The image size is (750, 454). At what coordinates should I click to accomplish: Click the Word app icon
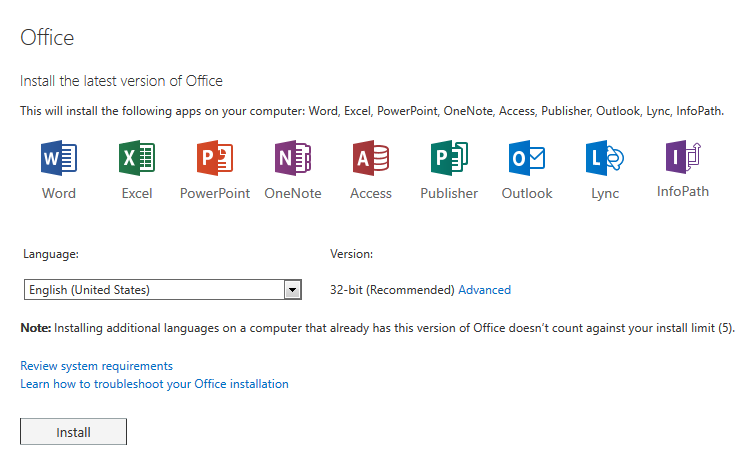click(59, 158)
